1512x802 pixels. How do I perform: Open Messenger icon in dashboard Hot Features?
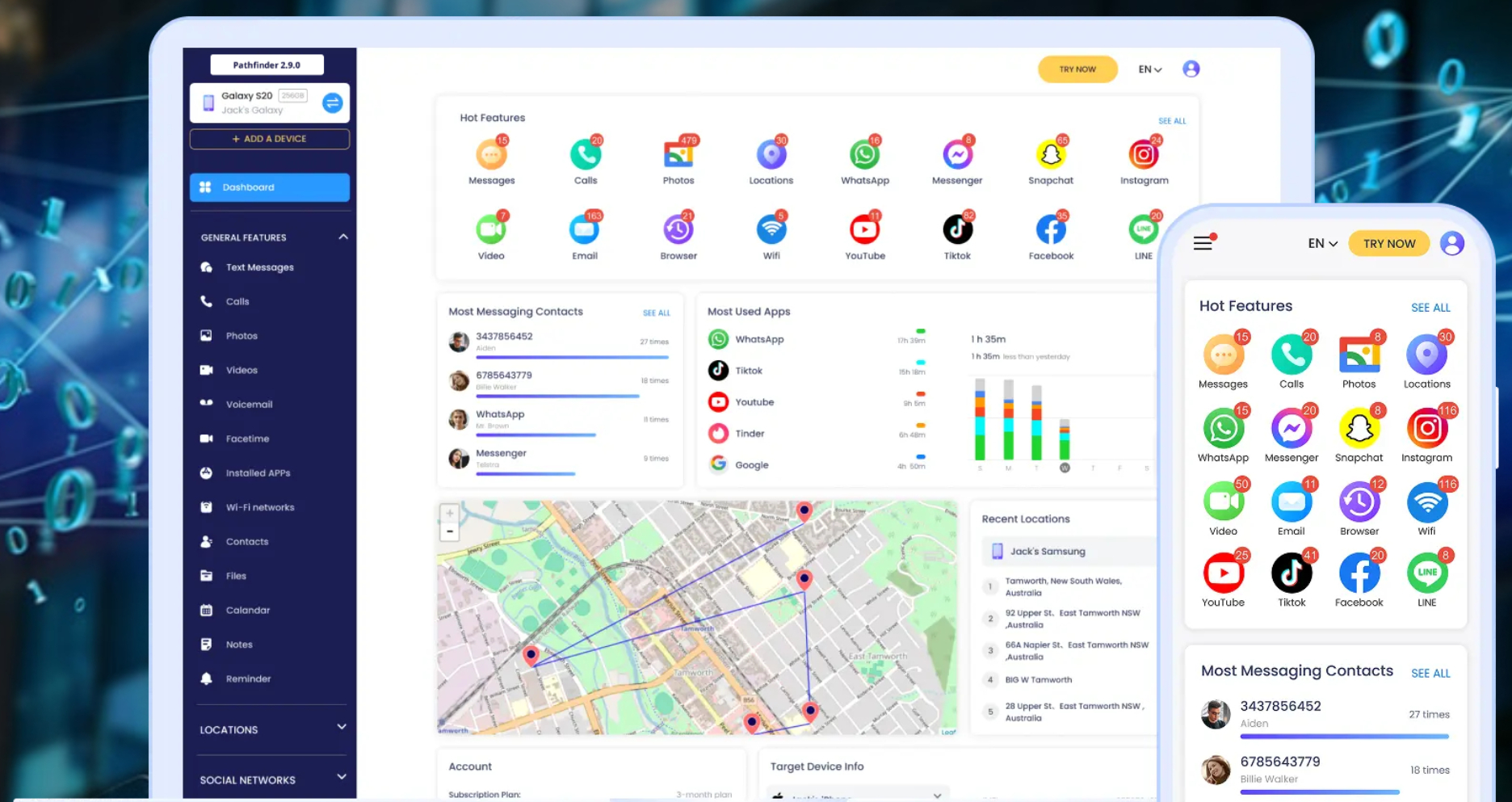tap(957, 155)
